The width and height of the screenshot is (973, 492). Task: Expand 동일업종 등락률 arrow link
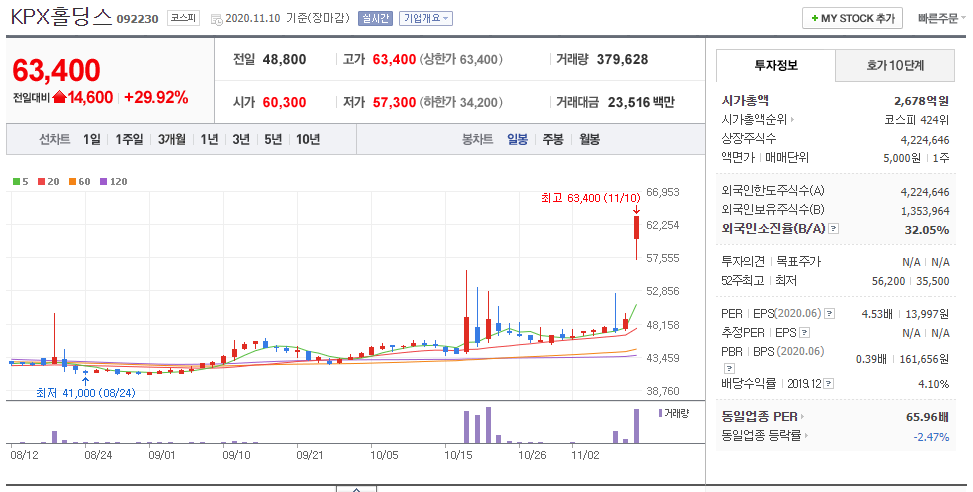pyautogui.click(x=806, y=436)
